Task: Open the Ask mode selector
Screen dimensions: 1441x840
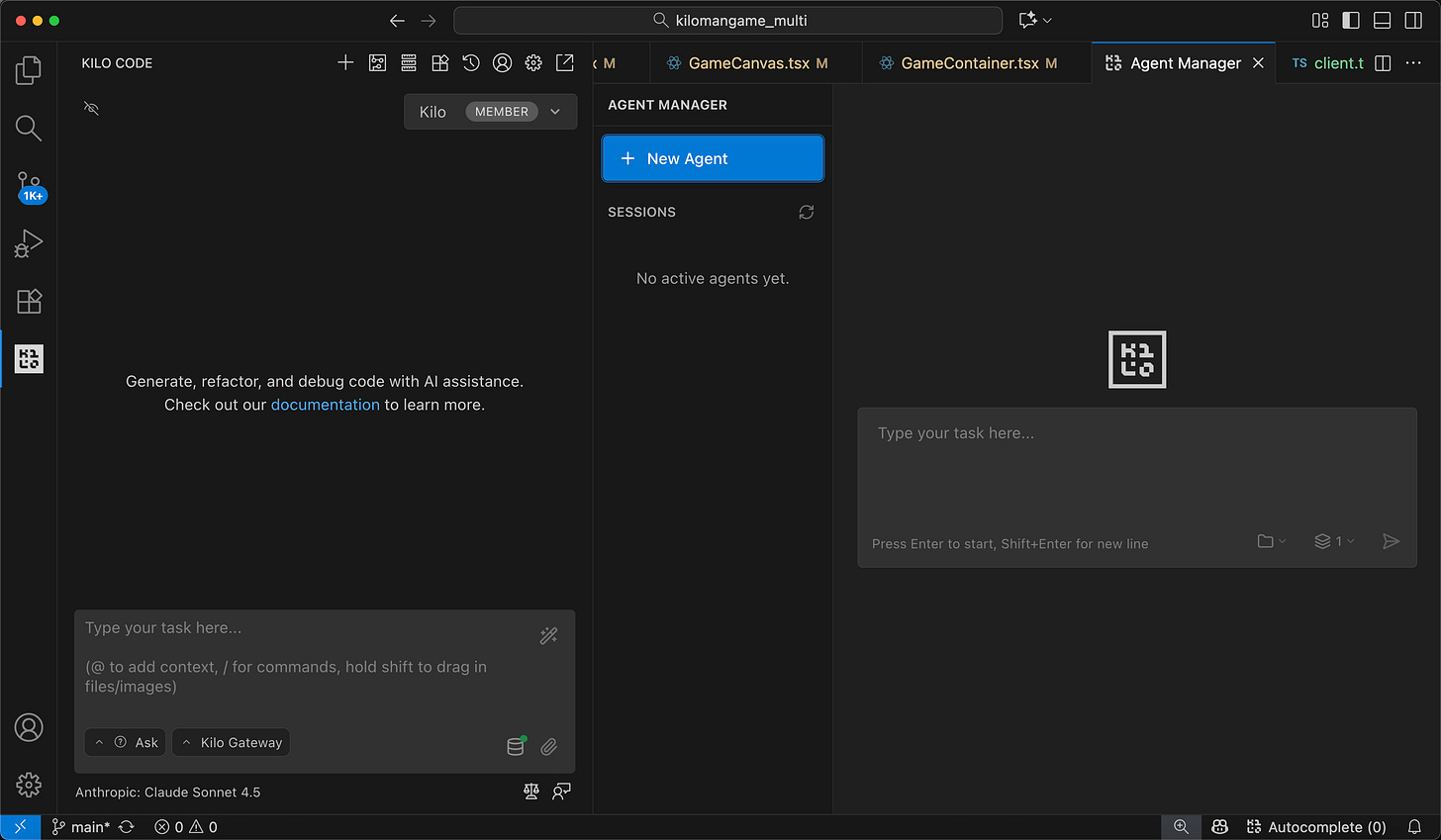Action: (126, 742)
